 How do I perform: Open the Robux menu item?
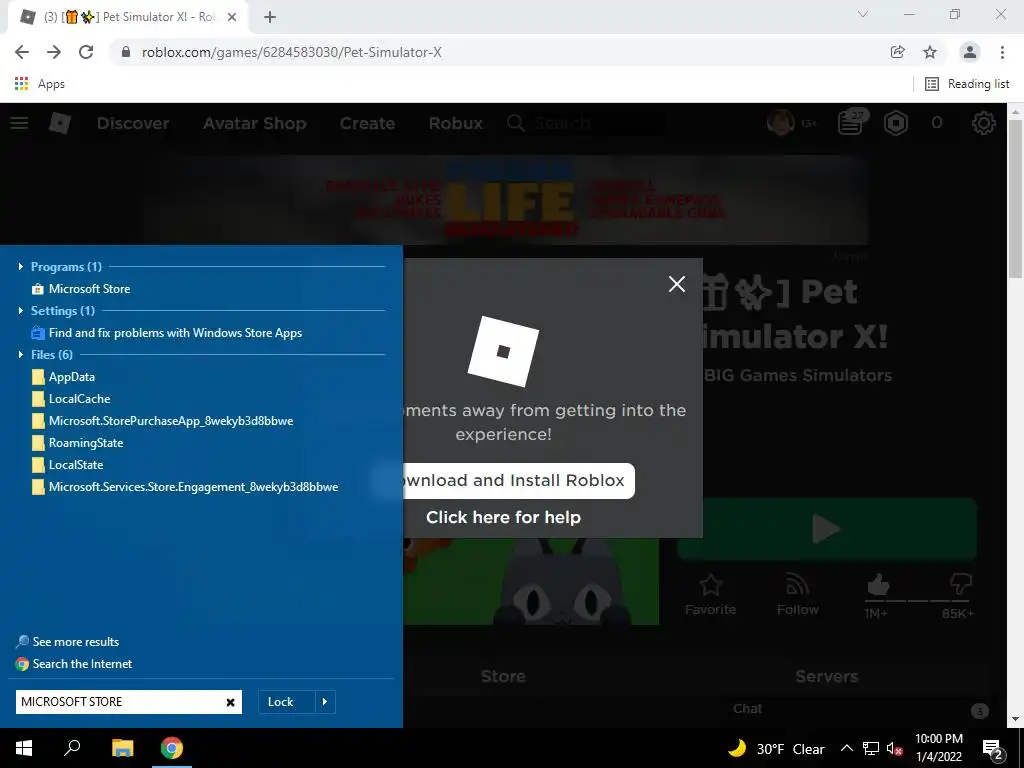[x=456, y=123]
